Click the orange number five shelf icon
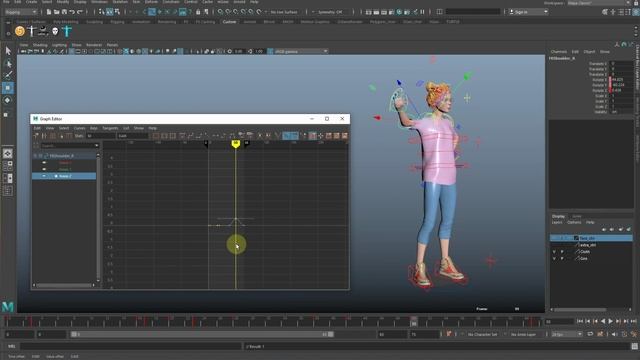640x360 pixels. click(20, 31)
